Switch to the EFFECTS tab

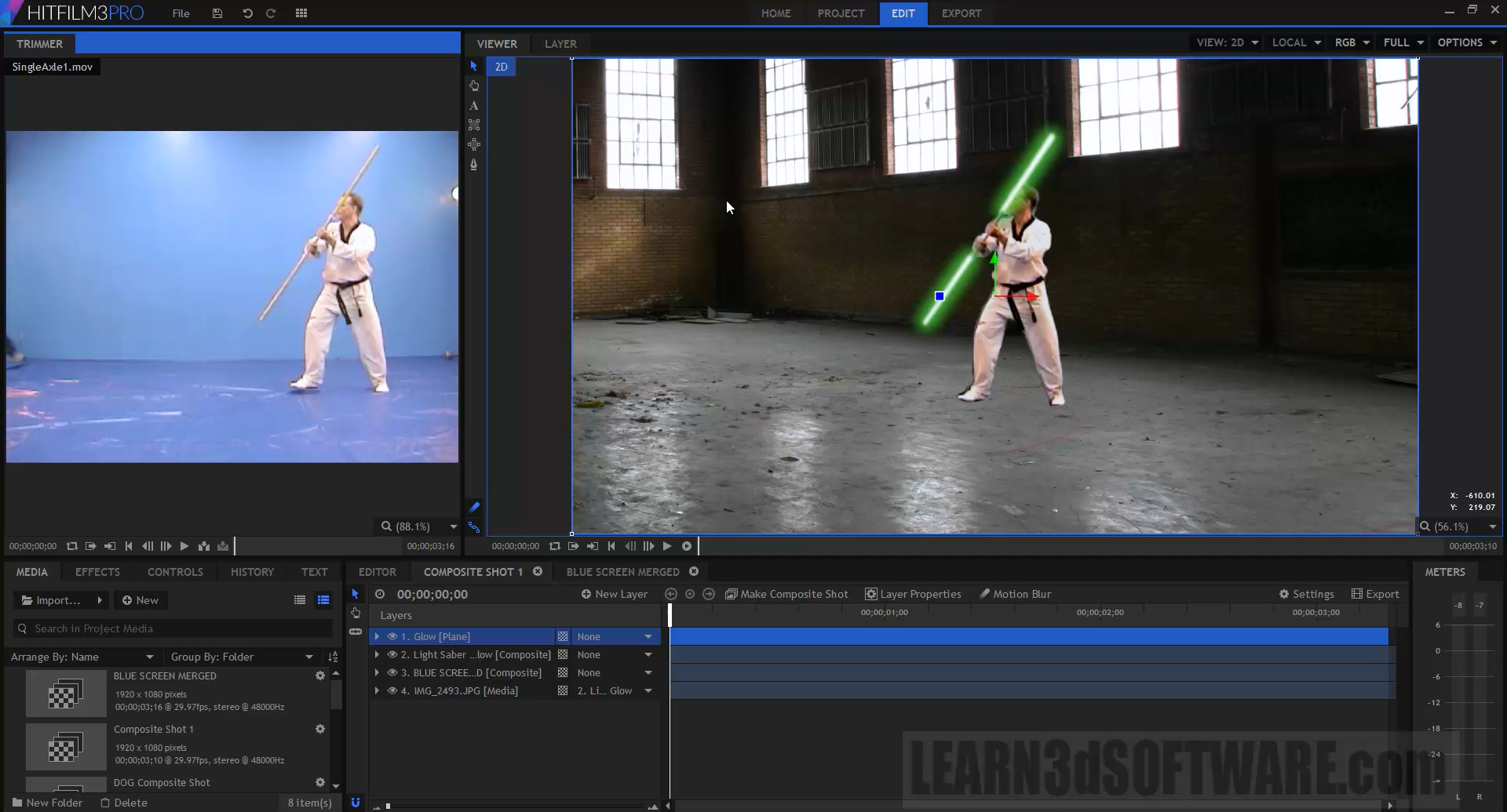97,572
